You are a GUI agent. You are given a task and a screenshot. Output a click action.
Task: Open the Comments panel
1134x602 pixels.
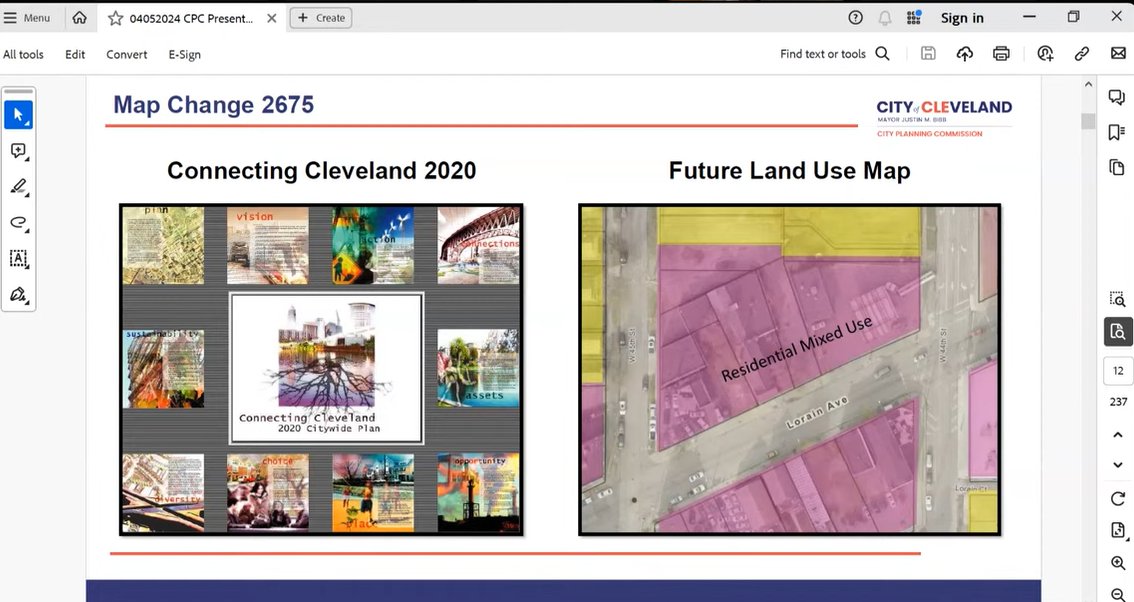(x=1117, y=98)
